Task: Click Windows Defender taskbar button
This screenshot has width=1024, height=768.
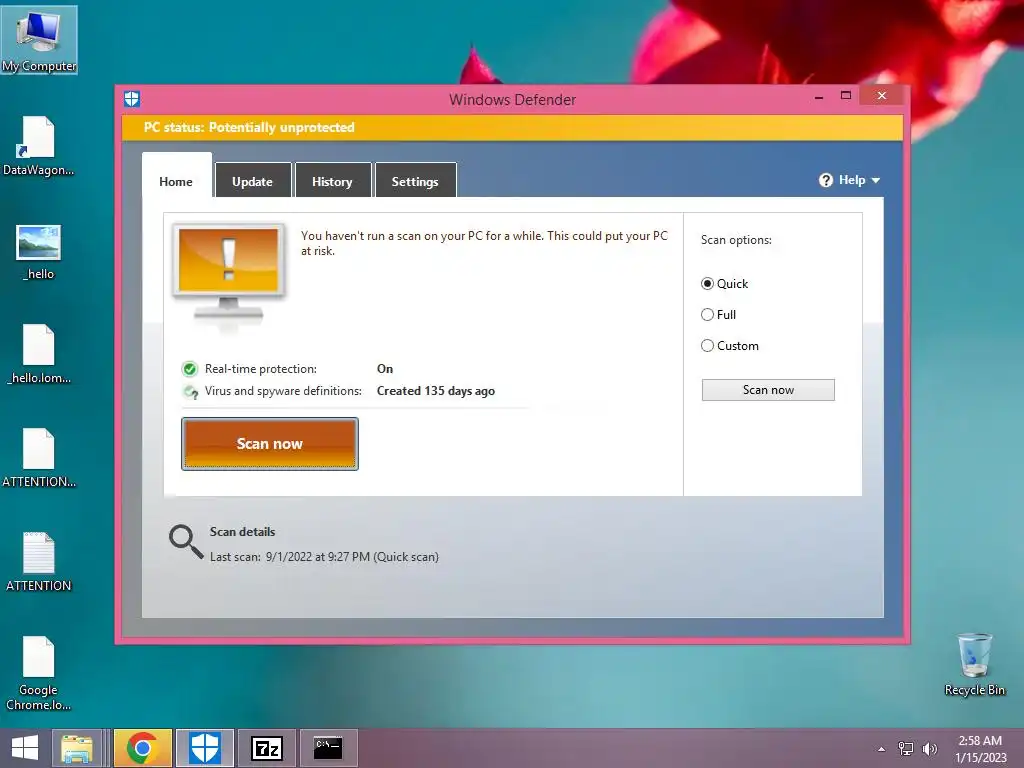Action: click(x=204, y=748)
